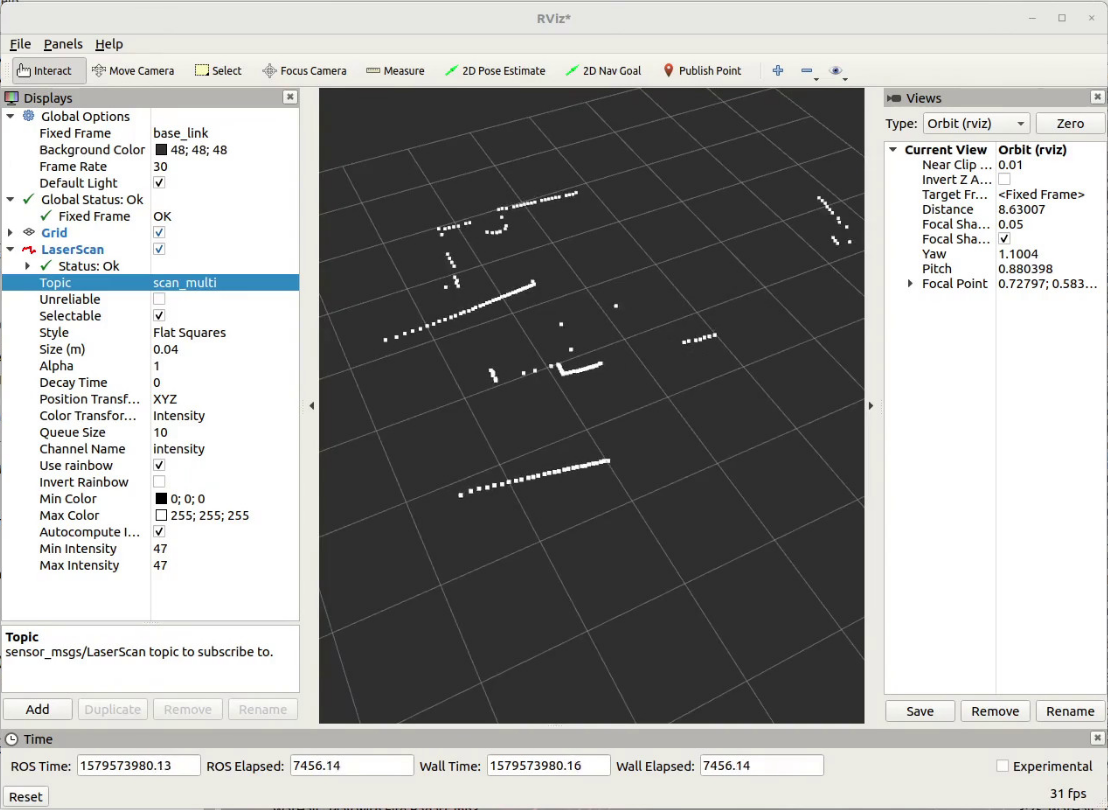Image resolution: width=1108 pixels, height=810 pixels.
Task: Expand the Grid display item
Action: click(11, 233)
